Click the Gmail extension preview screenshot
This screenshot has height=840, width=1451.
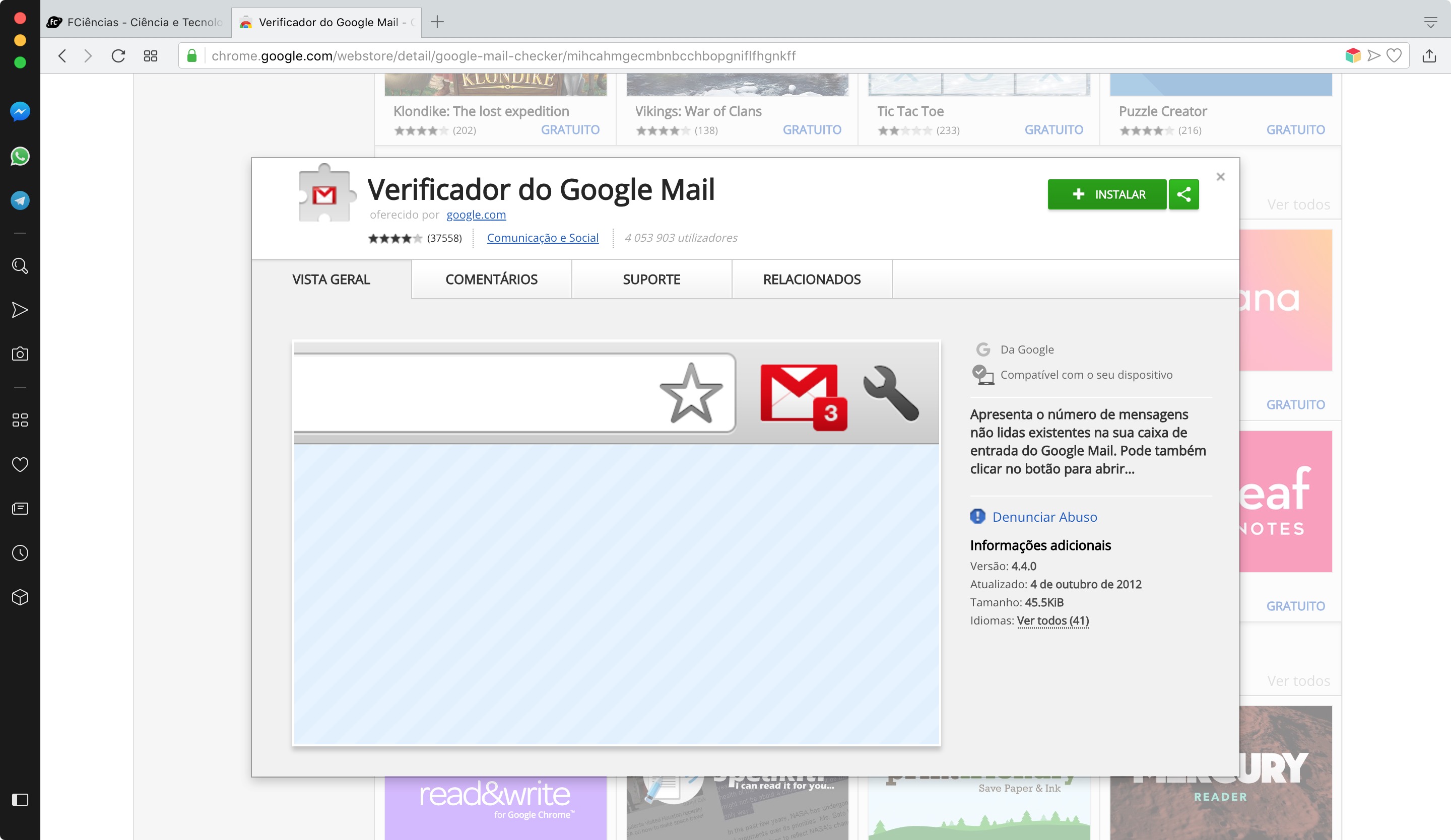pyautogui.click(x=616, y=542)
